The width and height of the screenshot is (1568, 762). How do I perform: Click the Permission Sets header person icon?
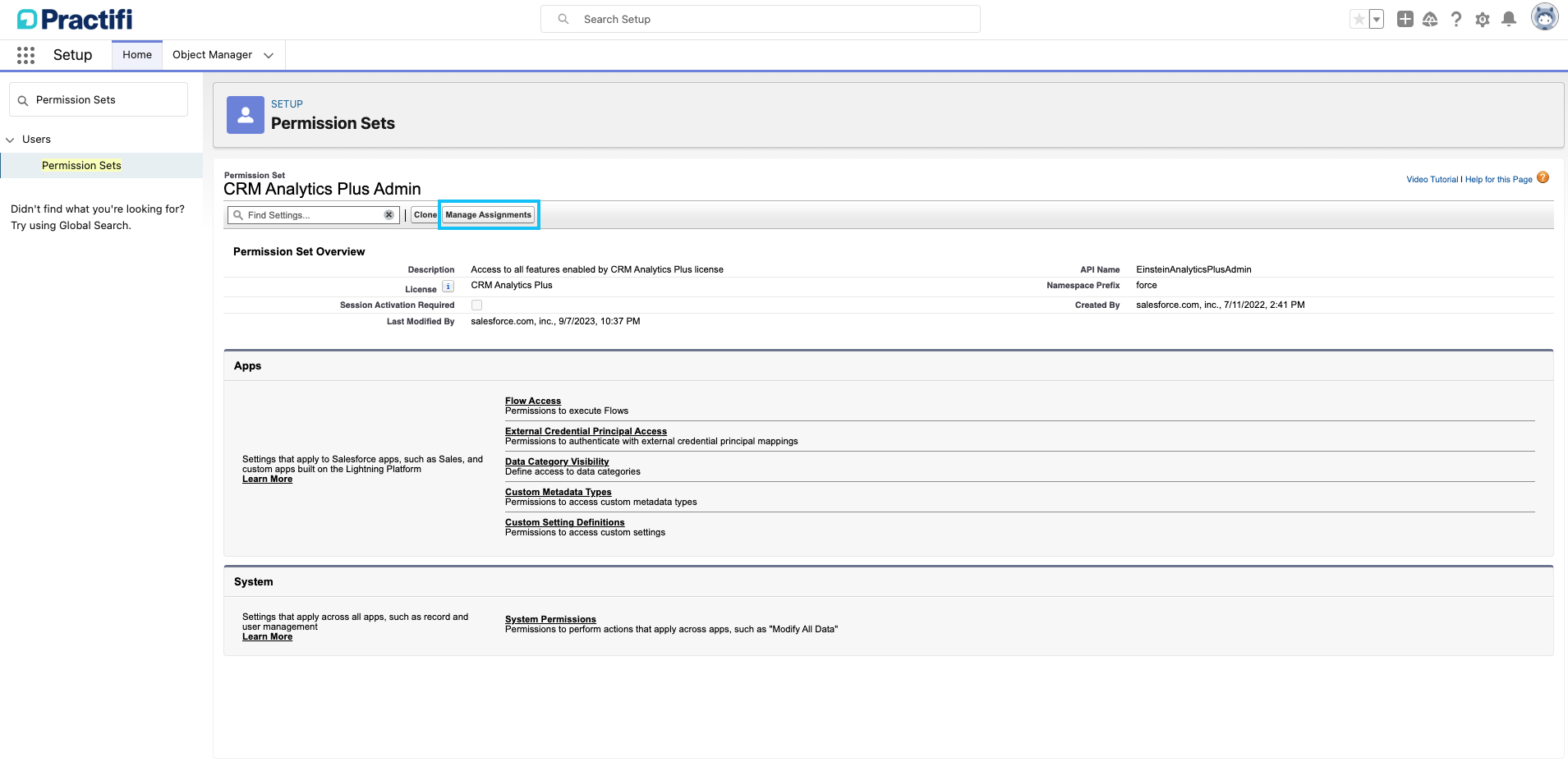point(246,115)
